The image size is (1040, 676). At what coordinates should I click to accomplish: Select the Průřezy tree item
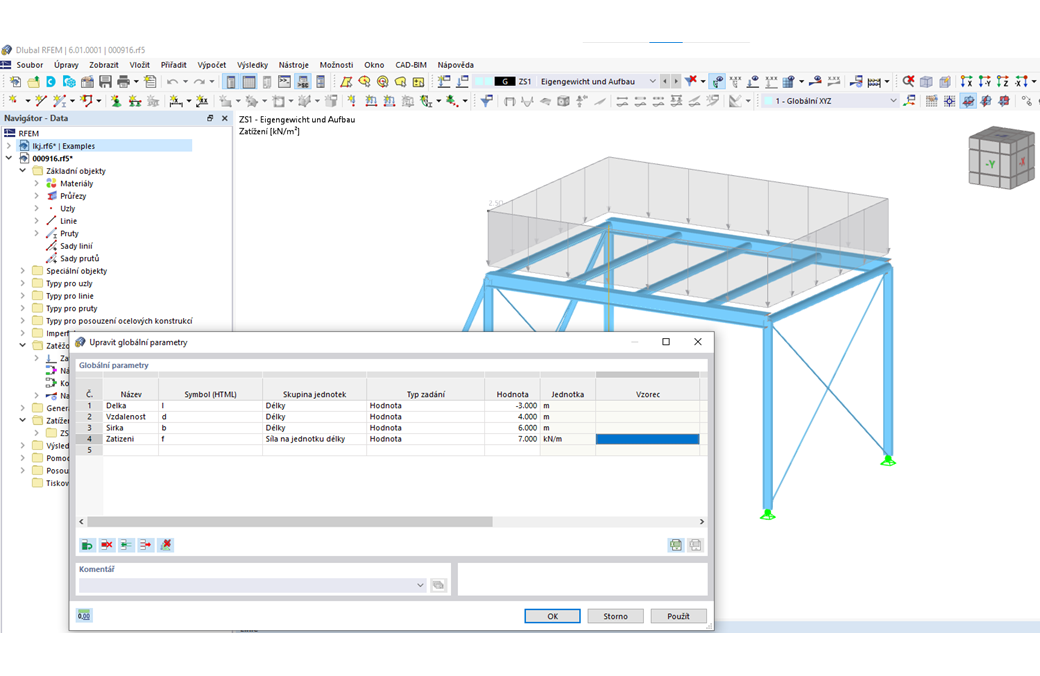pyautogui.click(x=73, y=196)
